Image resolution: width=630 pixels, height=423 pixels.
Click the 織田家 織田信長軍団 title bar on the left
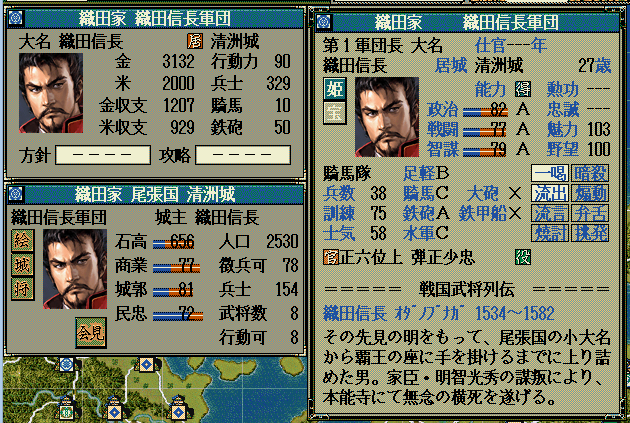click(155, 18)
